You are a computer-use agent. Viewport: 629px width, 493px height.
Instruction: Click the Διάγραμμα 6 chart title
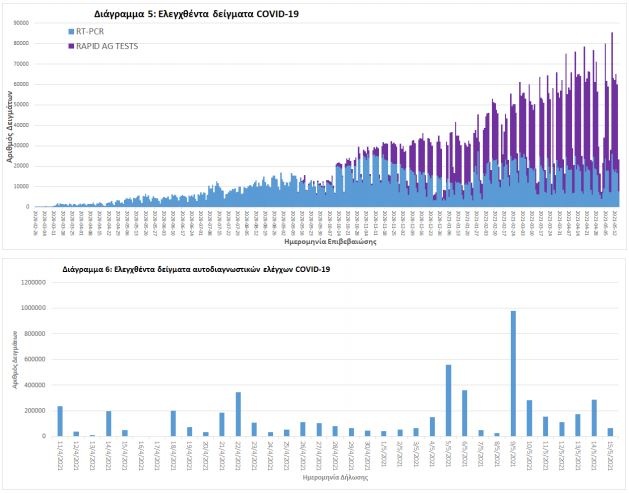[x=196, y=269]
